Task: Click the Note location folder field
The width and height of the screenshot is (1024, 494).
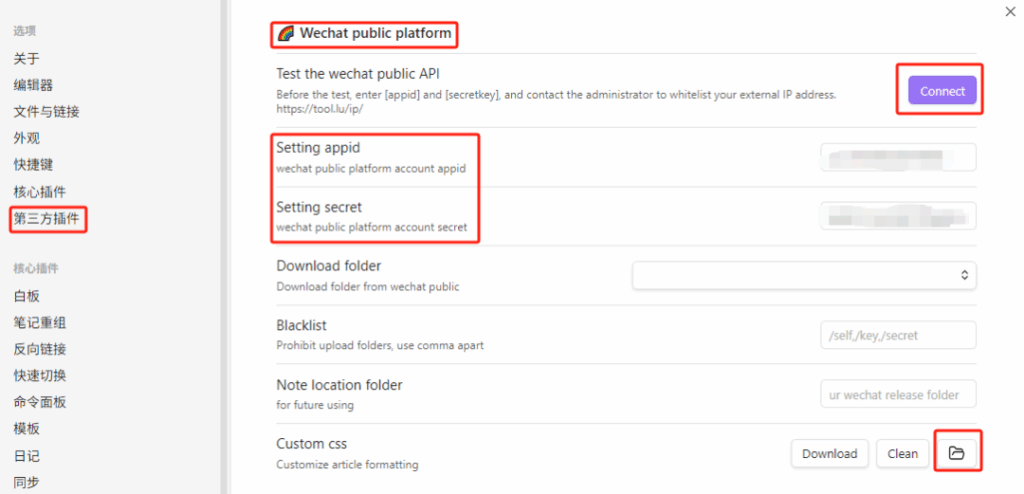Action: click(898, 394)
